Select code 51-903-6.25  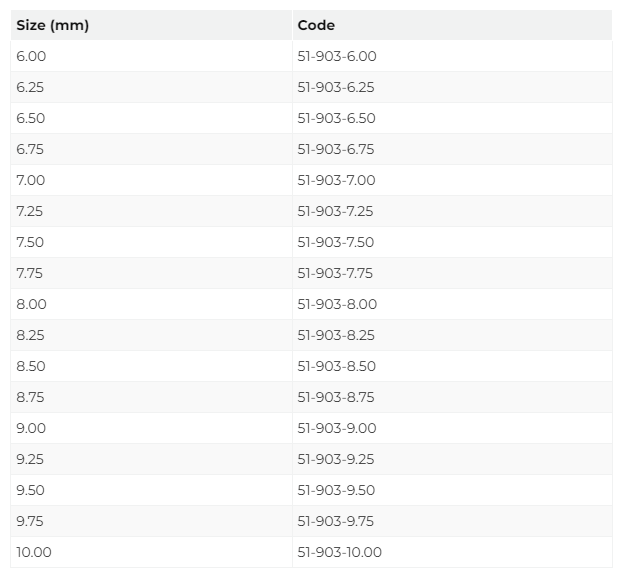click(x=336, y=87)
